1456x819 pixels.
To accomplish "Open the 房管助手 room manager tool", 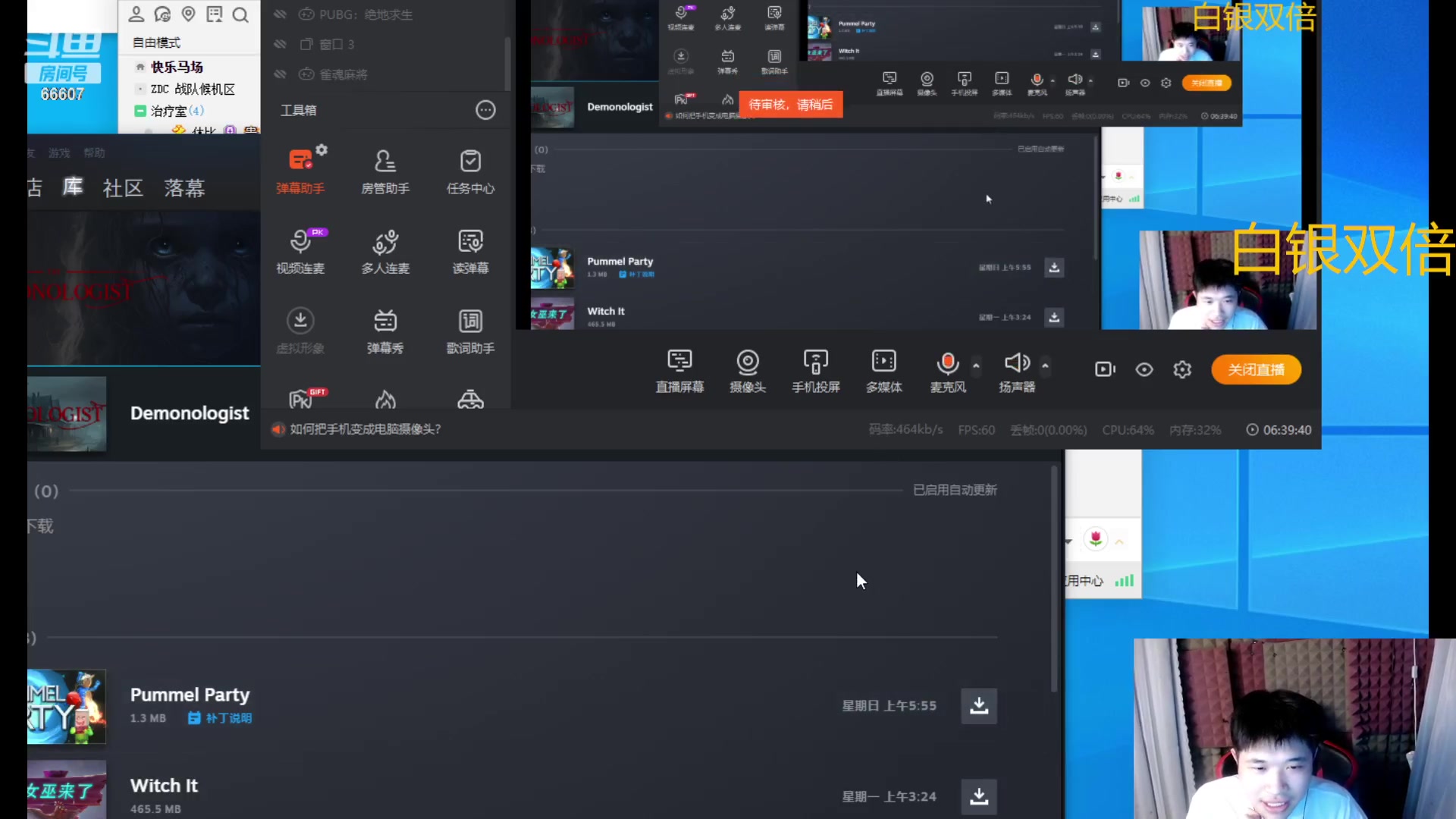I will click(385, 171).
